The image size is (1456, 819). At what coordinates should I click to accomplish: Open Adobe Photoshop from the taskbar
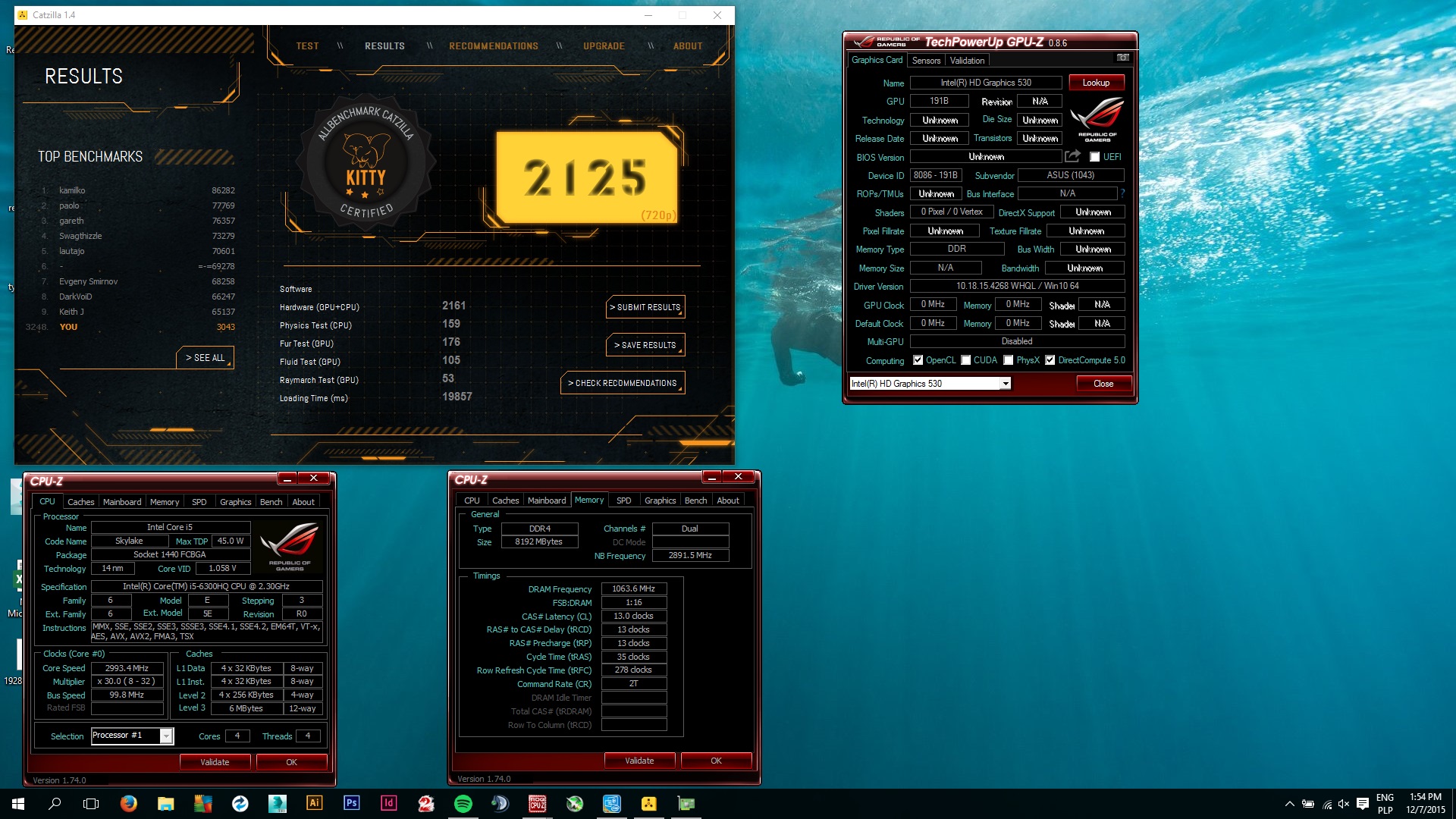click(351, 803)
